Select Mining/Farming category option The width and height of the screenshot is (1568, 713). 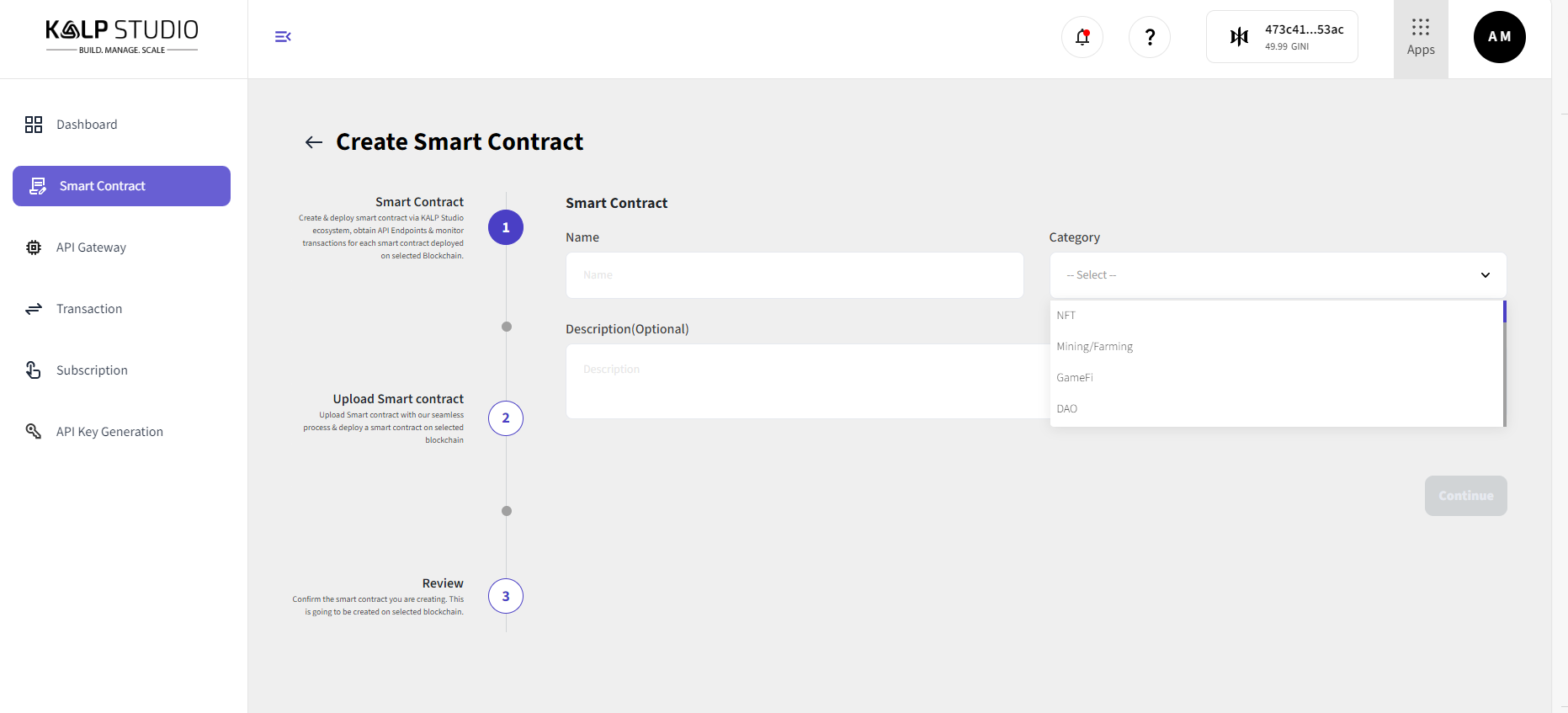pyautogui.click(x=1094, y=347)
